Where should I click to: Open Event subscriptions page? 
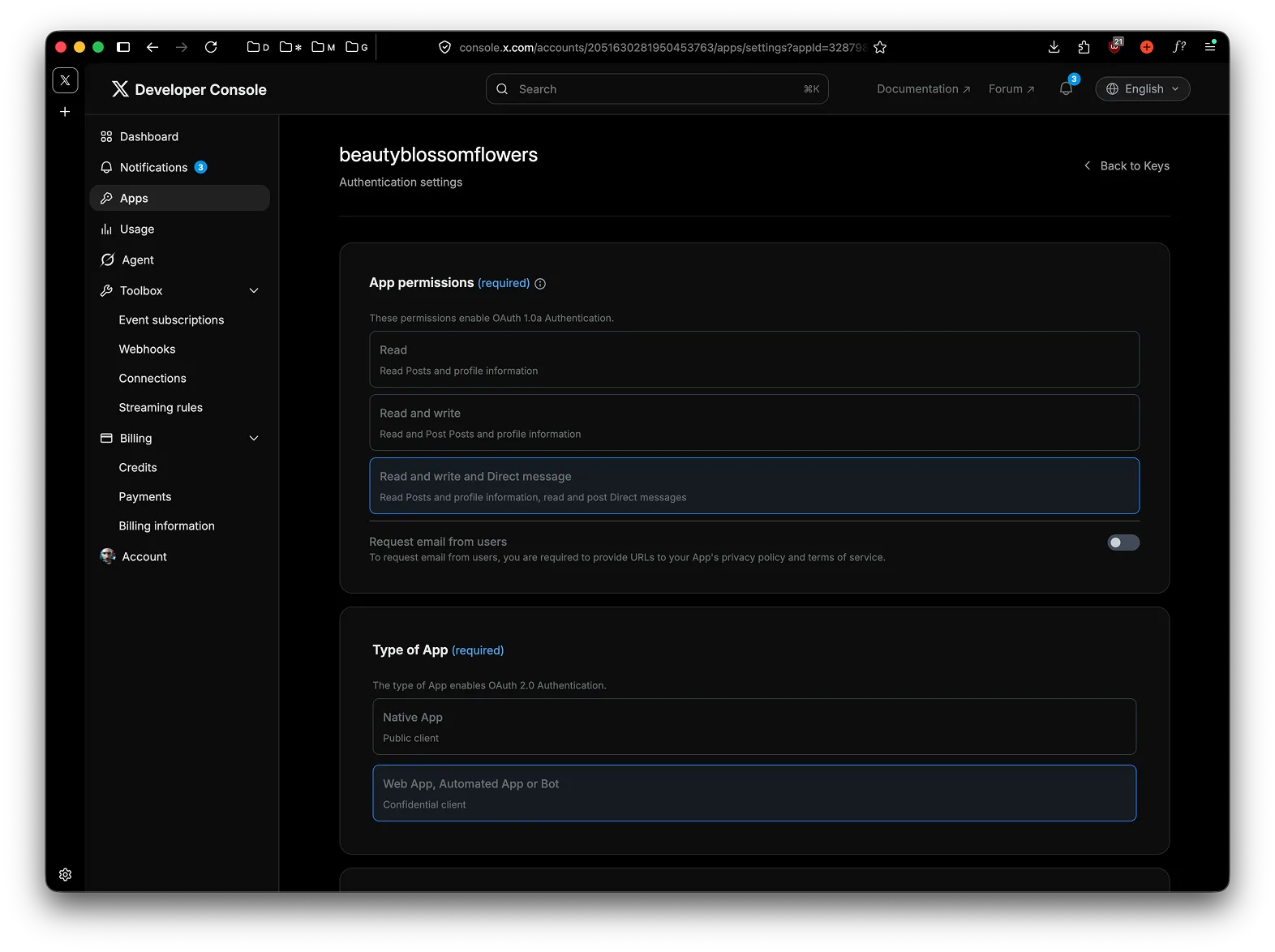pyautogui.click(x=171, y=319)
